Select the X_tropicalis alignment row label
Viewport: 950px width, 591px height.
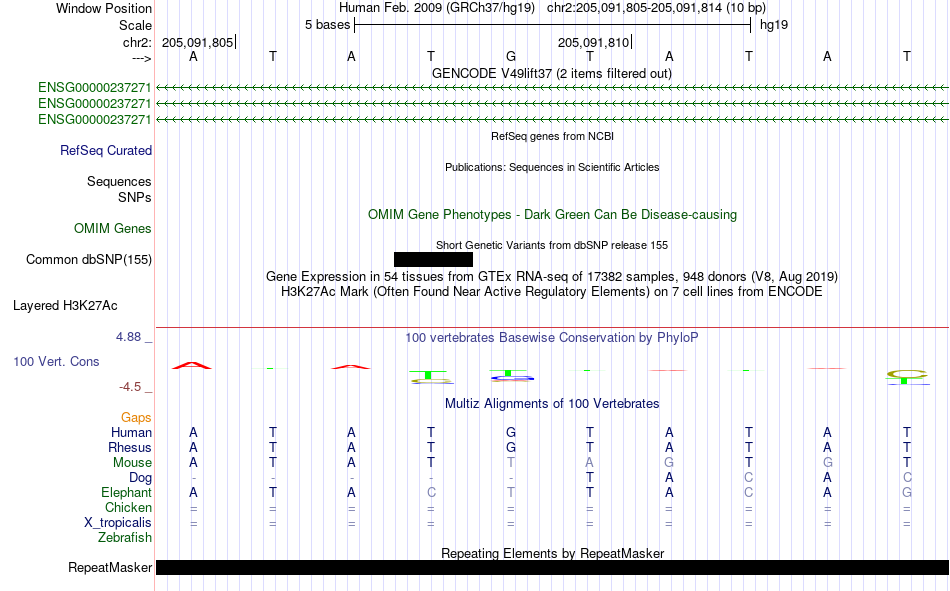tap(118, 523)
